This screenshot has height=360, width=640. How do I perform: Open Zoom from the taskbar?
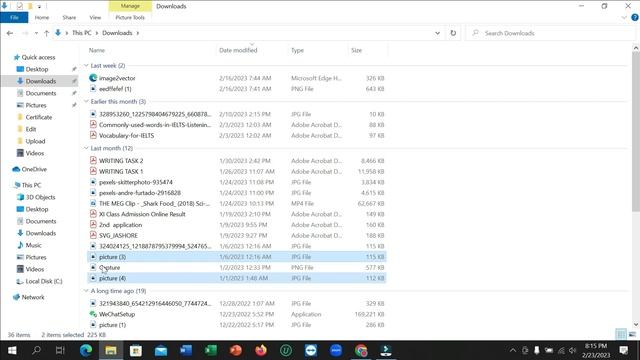pyautogui.click(x=336, y=350)
